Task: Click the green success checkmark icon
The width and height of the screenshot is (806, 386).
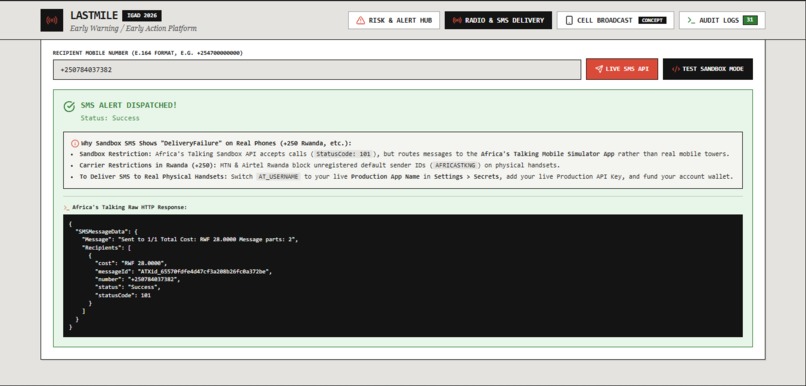Action: click(x=69, y=106)
